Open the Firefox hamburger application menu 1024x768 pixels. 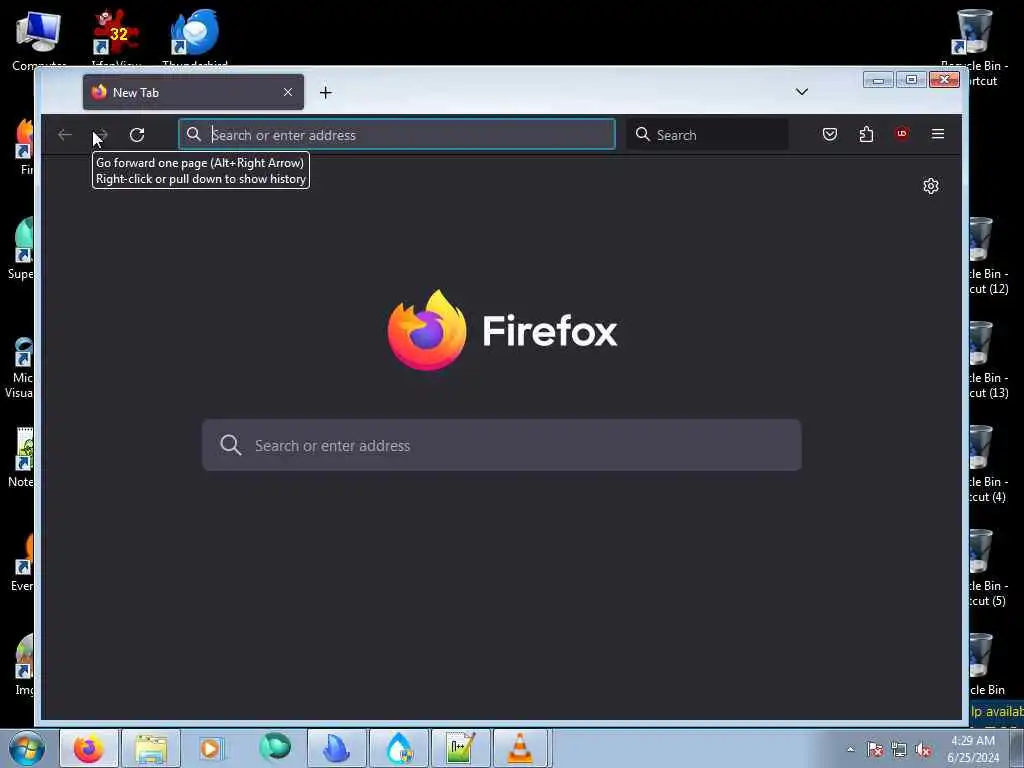tap(938, 134)
